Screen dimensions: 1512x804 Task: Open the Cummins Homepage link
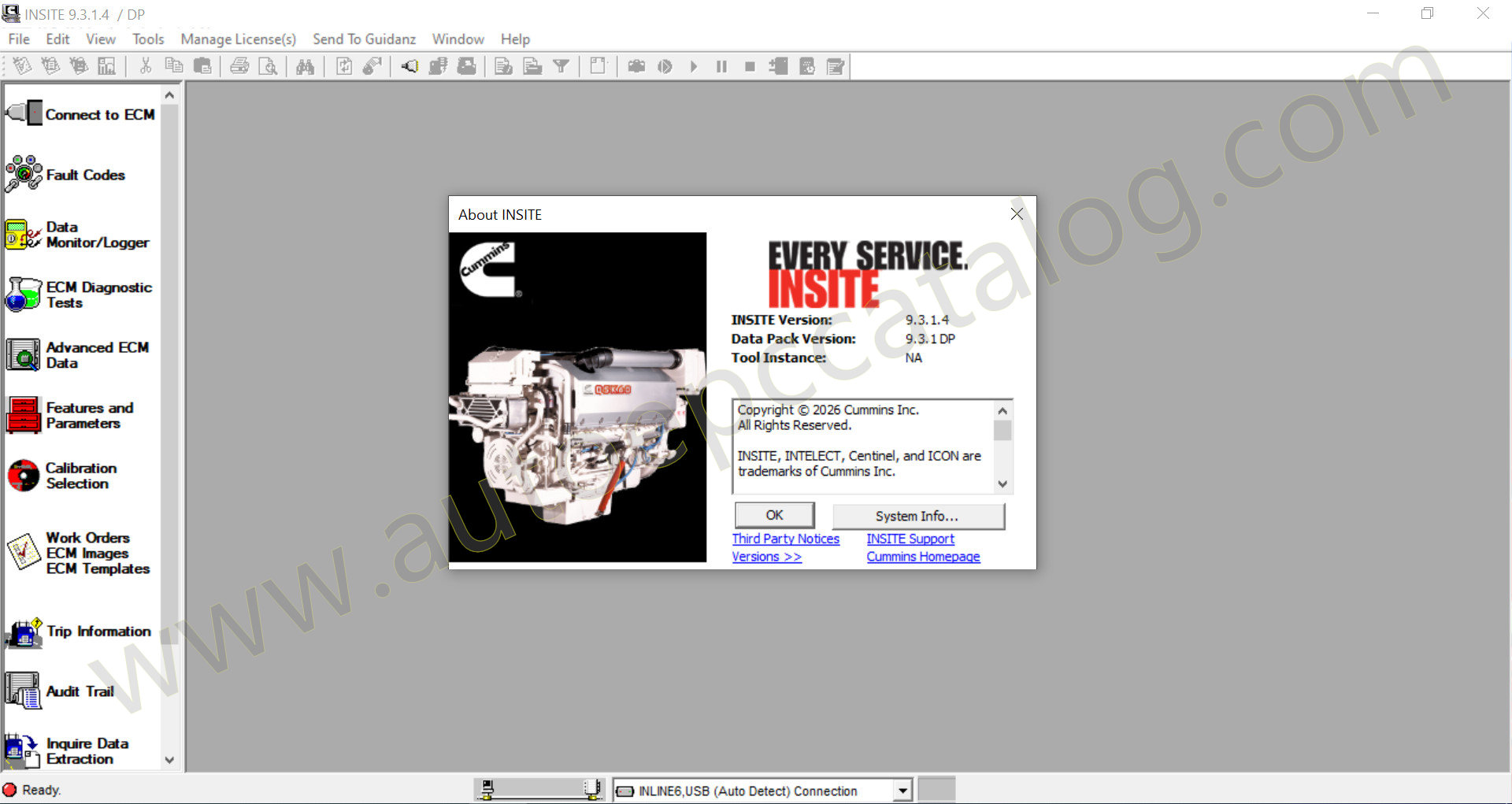click(924, 557)
